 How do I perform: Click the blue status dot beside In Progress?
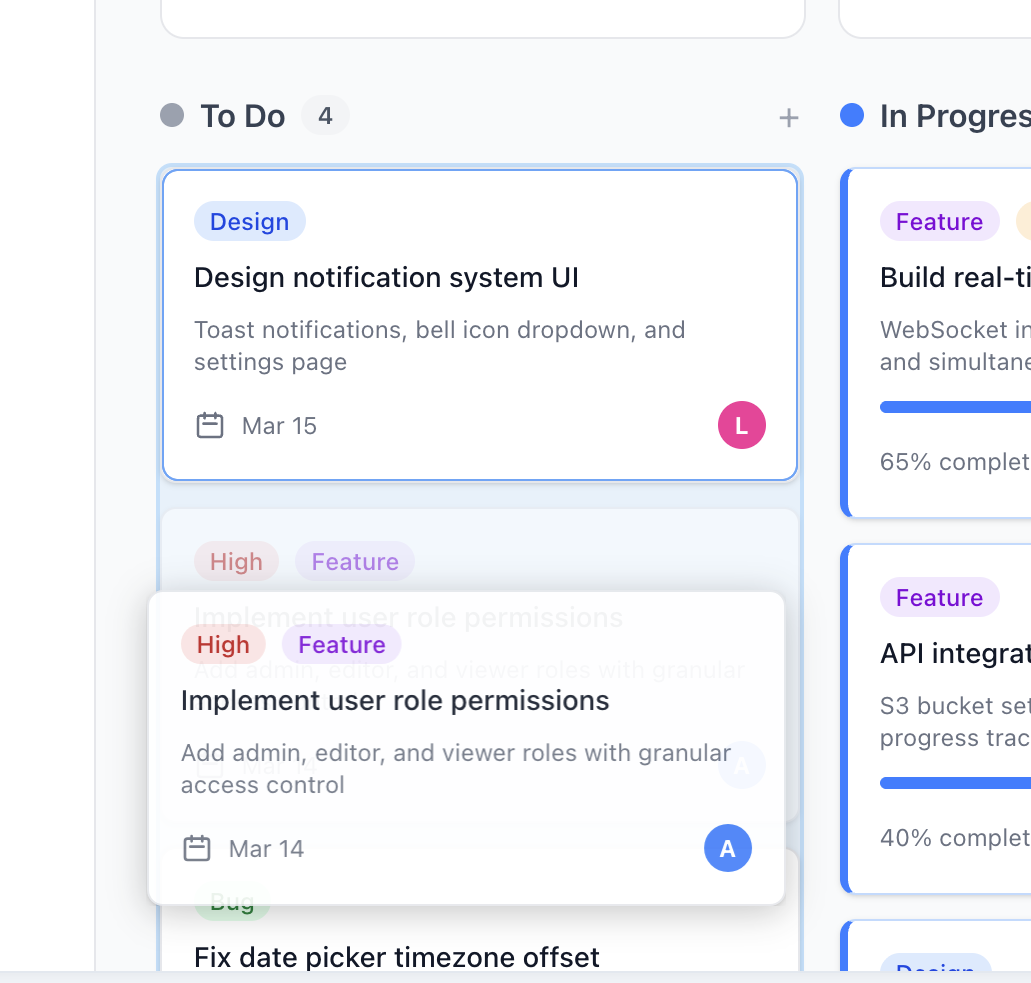[x=852, y=116]
